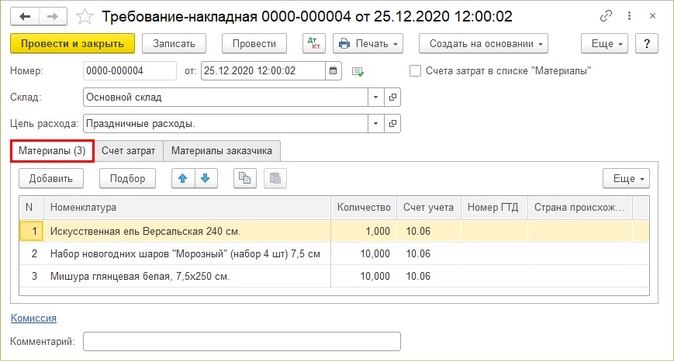The image size is (674, 361).
Task: Open the Комиссия link
Action: (x=34, y=318)
